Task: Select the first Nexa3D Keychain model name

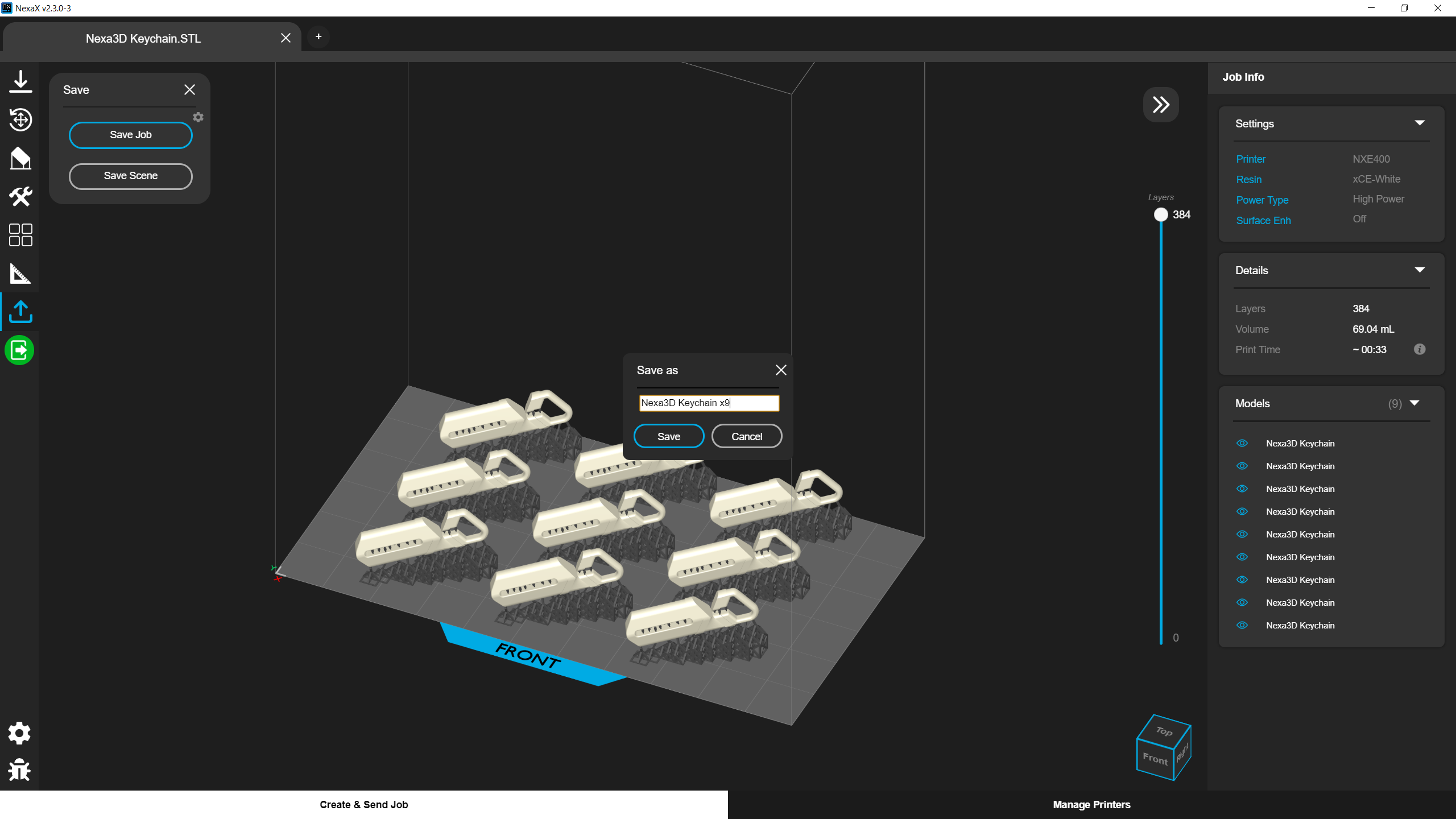Action: (1300, 444)
